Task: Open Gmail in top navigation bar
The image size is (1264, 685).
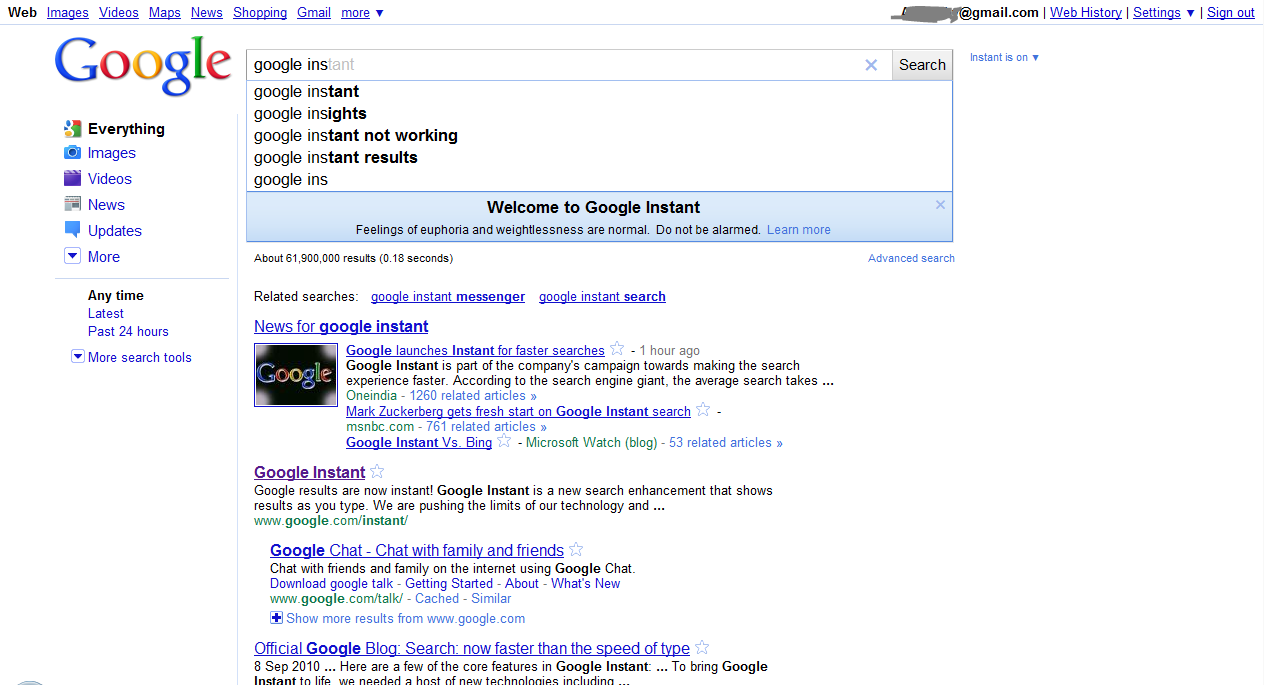Action: (x=314, y=13)
